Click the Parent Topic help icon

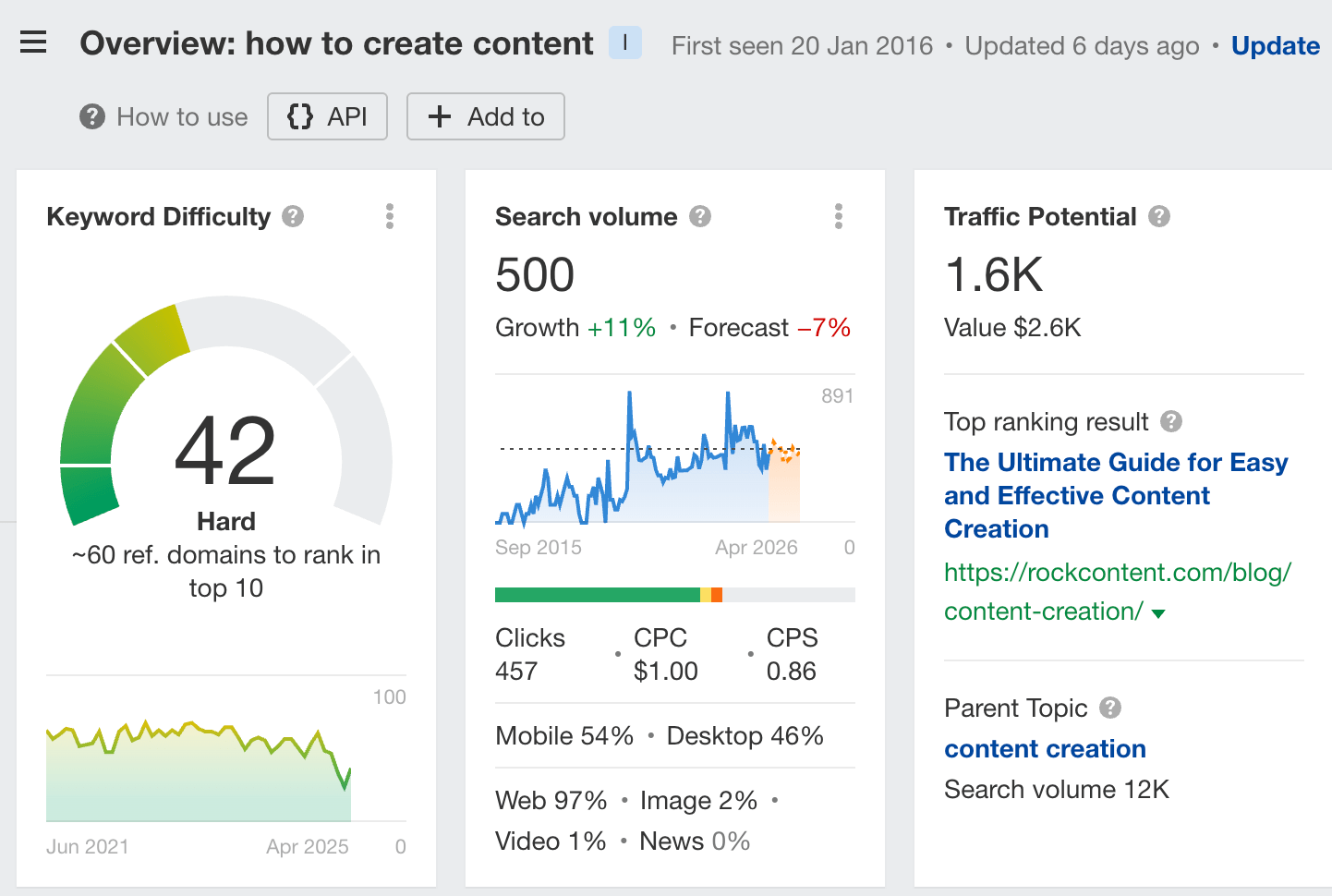tap(1111, 708)
